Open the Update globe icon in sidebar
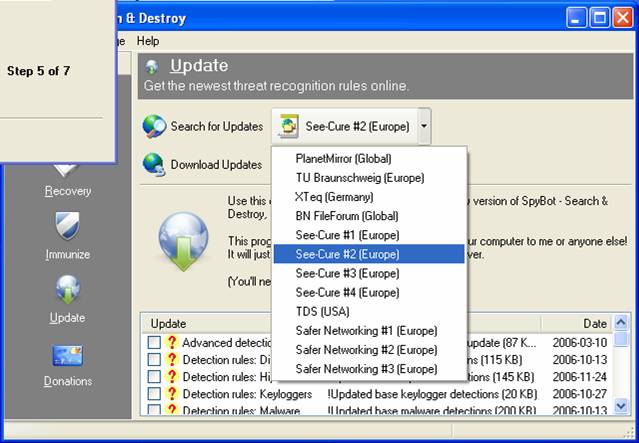Viewport: 639px width, 443px height. tap(68, 289)
